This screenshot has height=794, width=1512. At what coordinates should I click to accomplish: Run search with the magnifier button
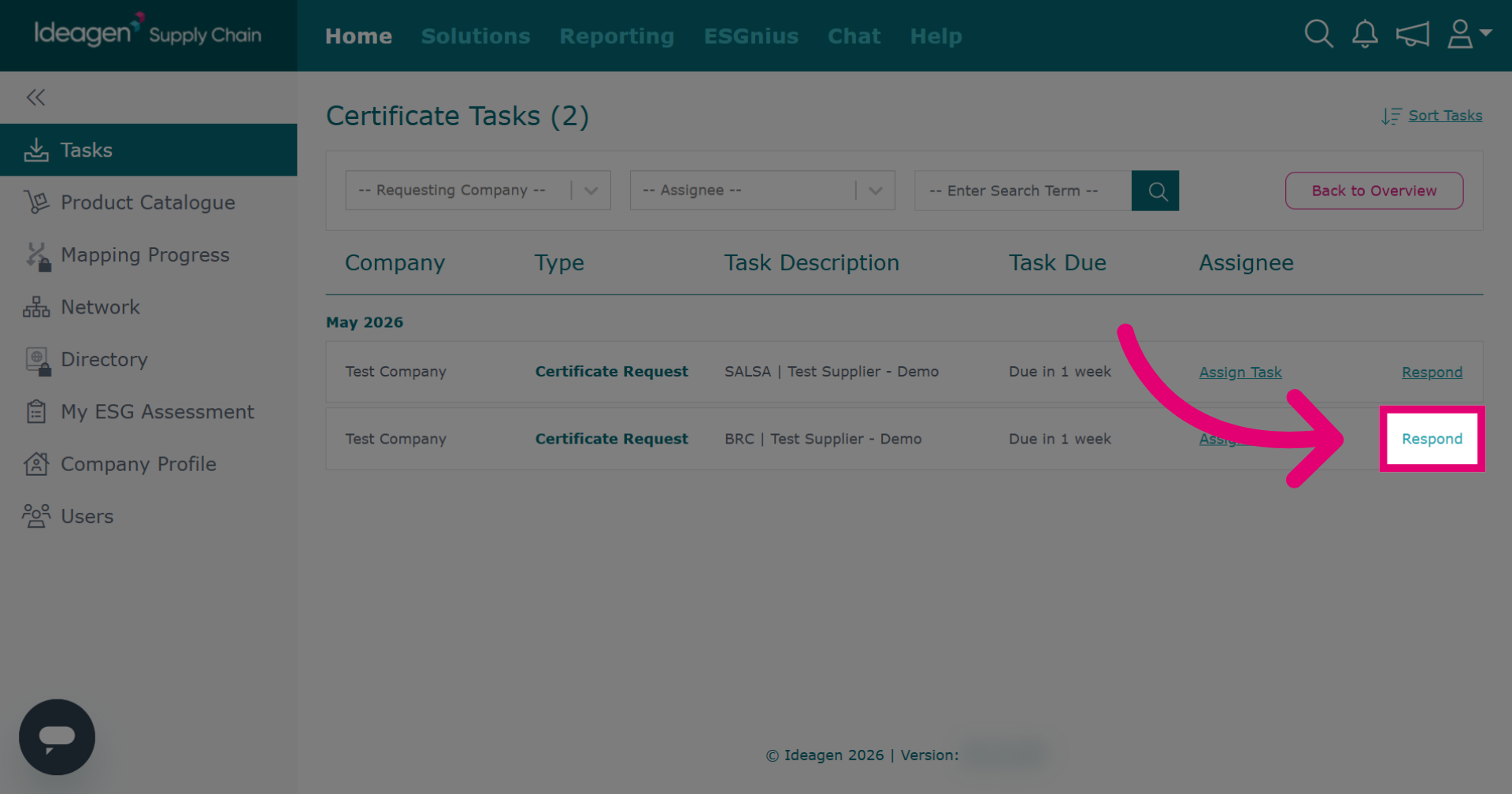pyautogui.click(x=1155, y=191)
